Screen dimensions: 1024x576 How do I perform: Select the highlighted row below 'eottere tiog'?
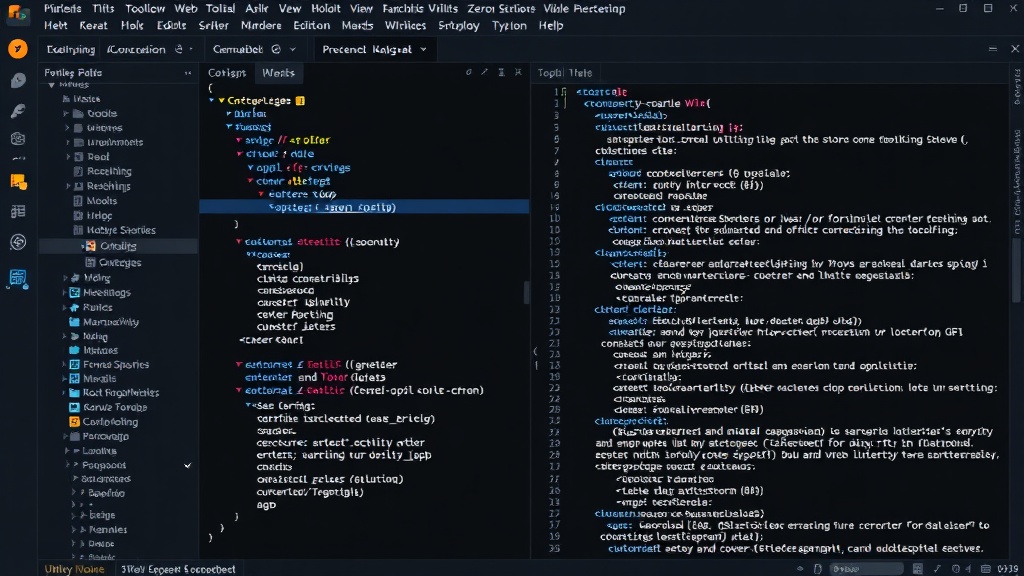pyautogui.click(x=364, y=207)
